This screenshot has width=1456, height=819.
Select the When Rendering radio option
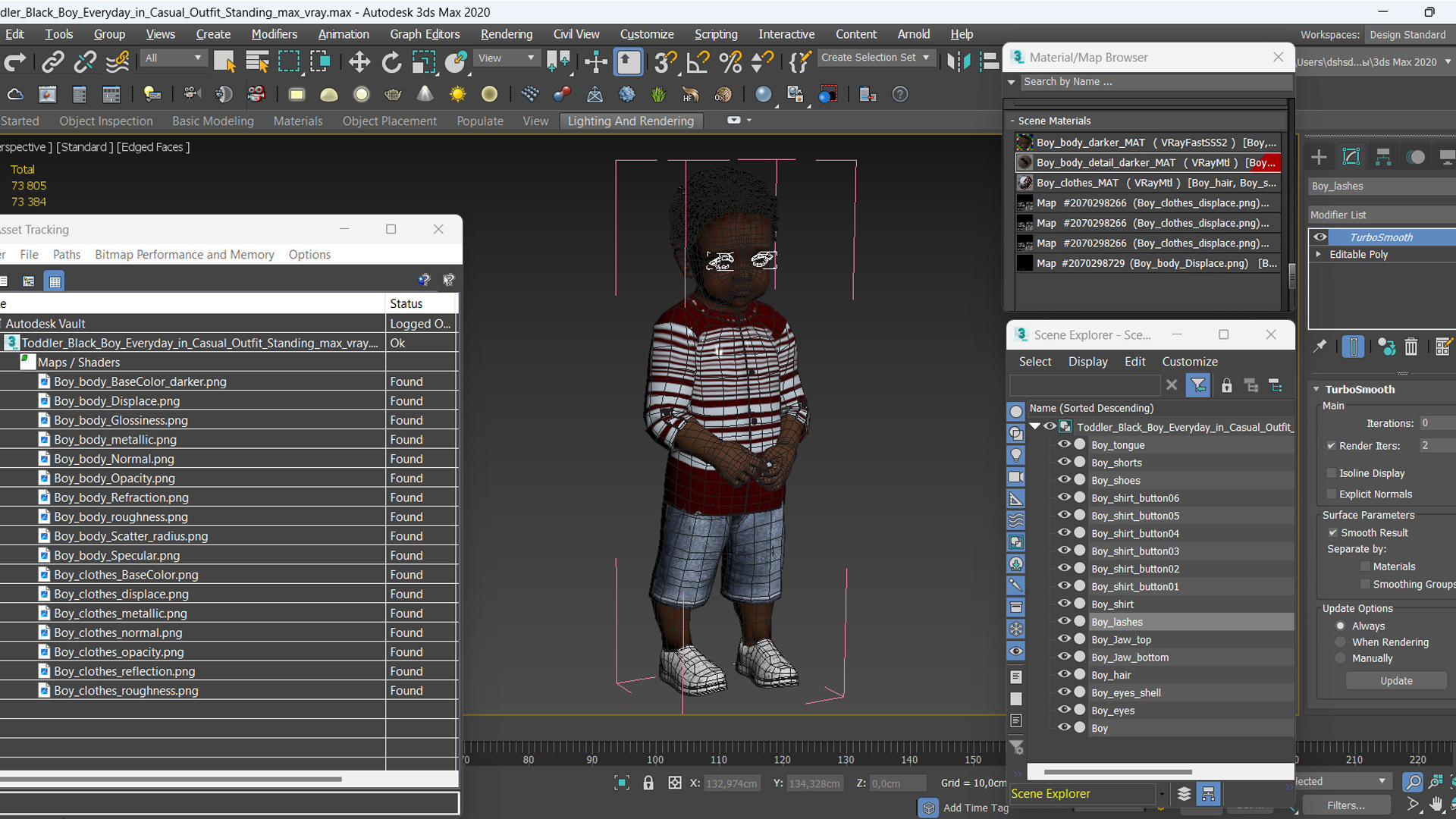(x=1341, y=642)
